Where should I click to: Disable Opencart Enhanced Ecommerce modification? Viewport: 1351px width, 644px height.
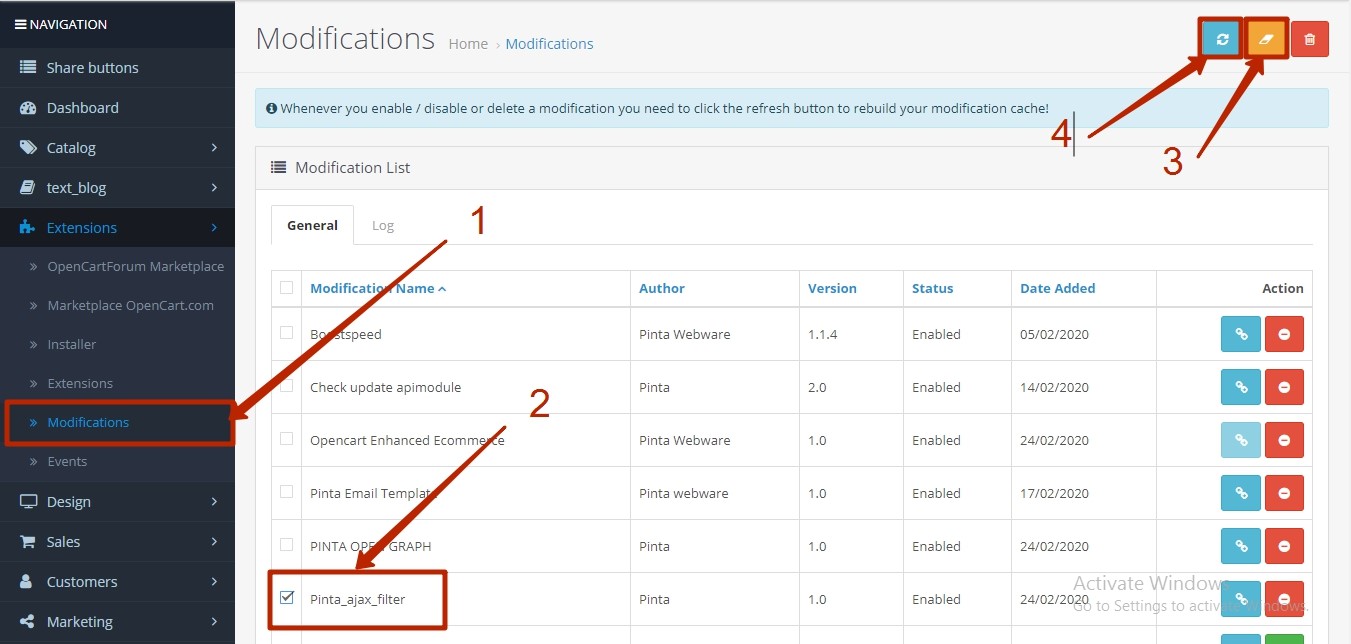click(1284, 440)
